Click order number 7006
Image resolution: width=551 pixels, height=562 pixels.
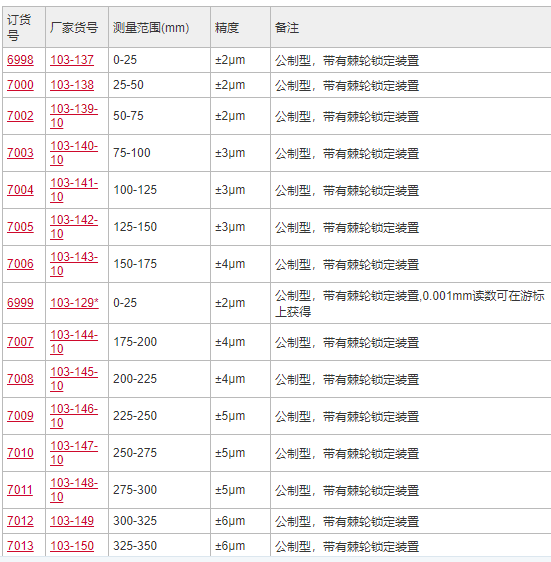point(20,264)
